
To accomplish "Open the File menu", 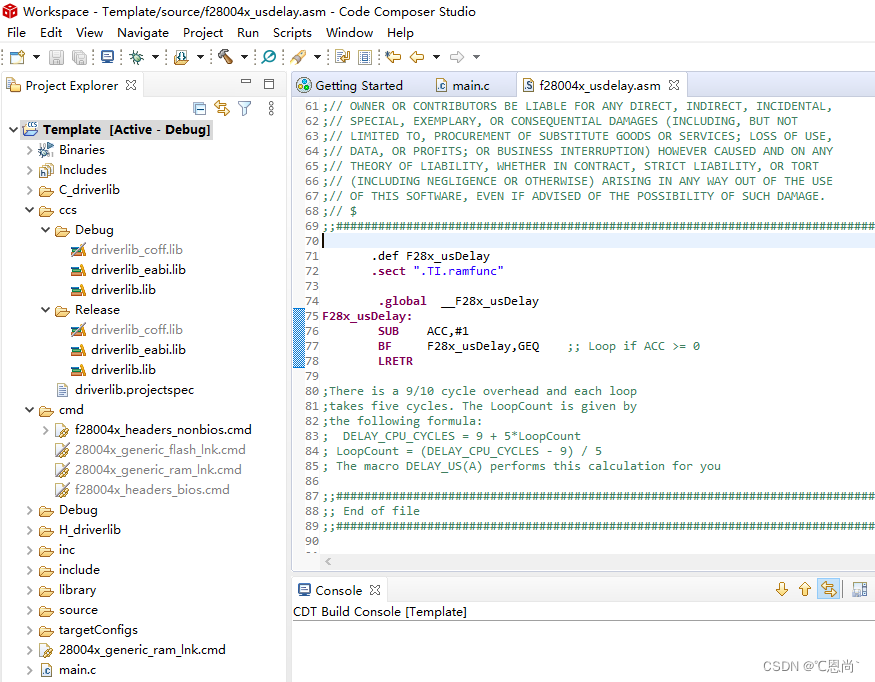I will 16,33.
